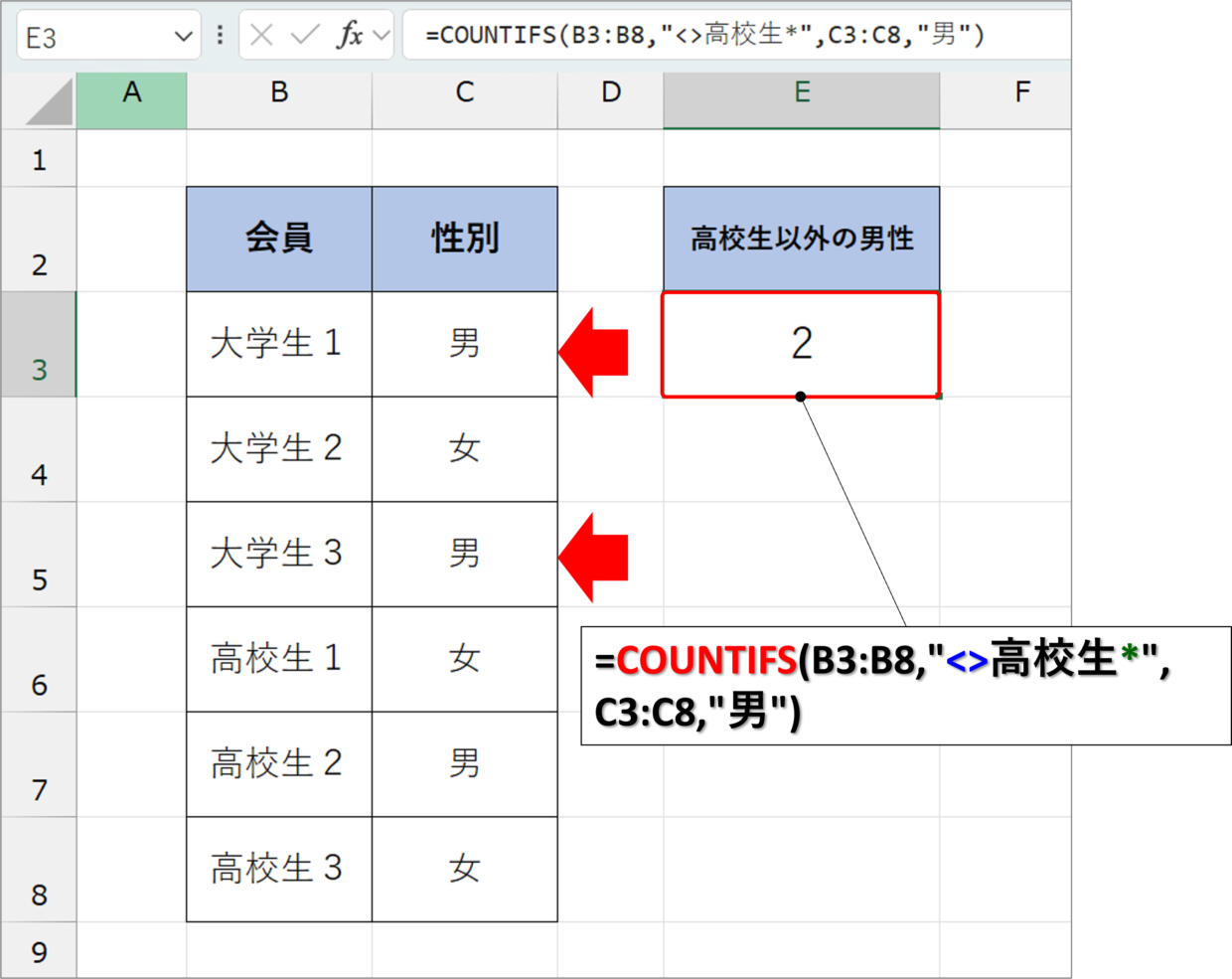Click cell 高校生 2

point(279,765)
